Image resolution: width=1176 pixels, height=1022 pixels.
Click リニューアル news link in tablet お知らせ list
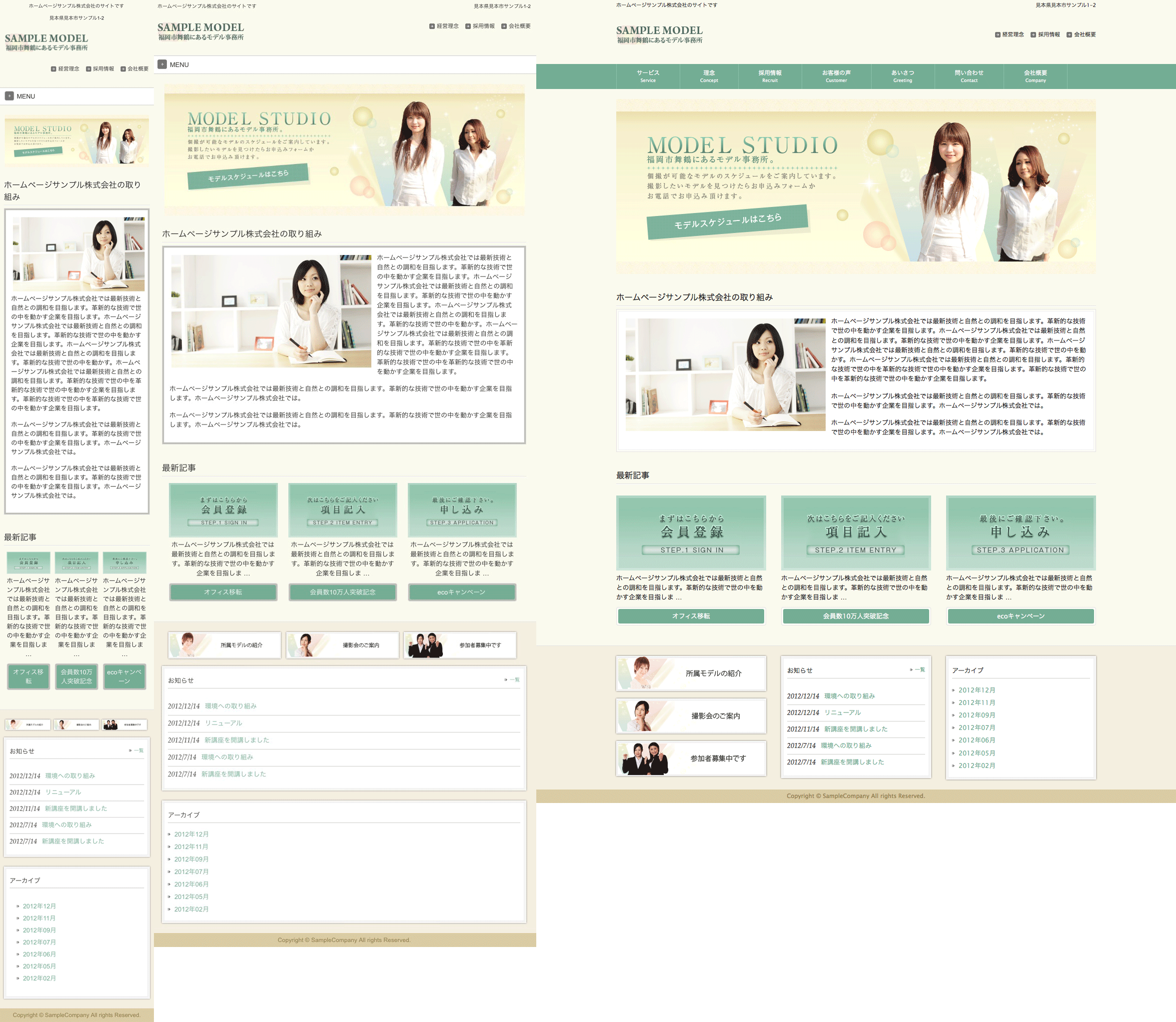click(x=223, y=723)
